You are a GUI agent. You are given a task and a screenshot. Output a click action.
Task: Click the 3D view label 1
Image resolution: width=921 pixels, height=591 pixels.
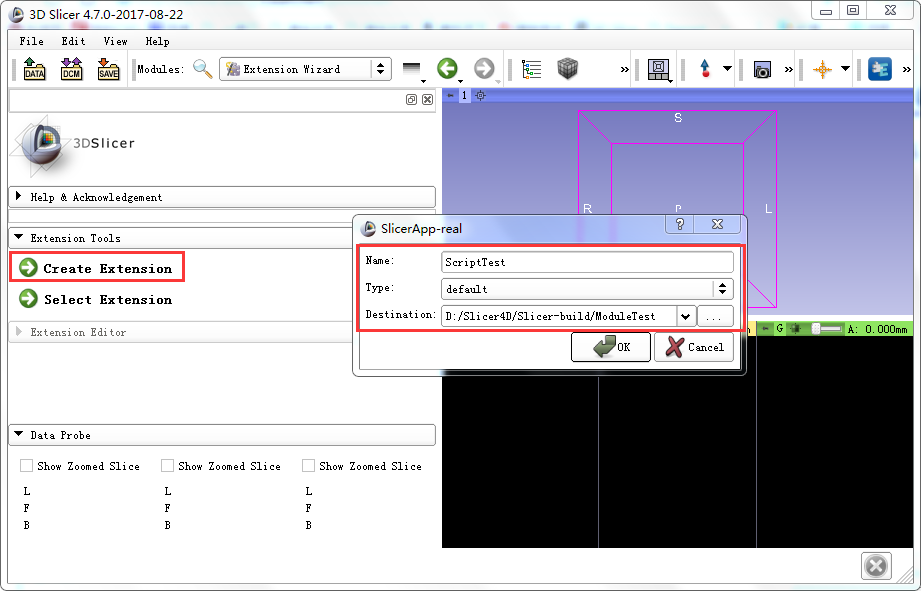pyautogui.click(x=464, y=95)
